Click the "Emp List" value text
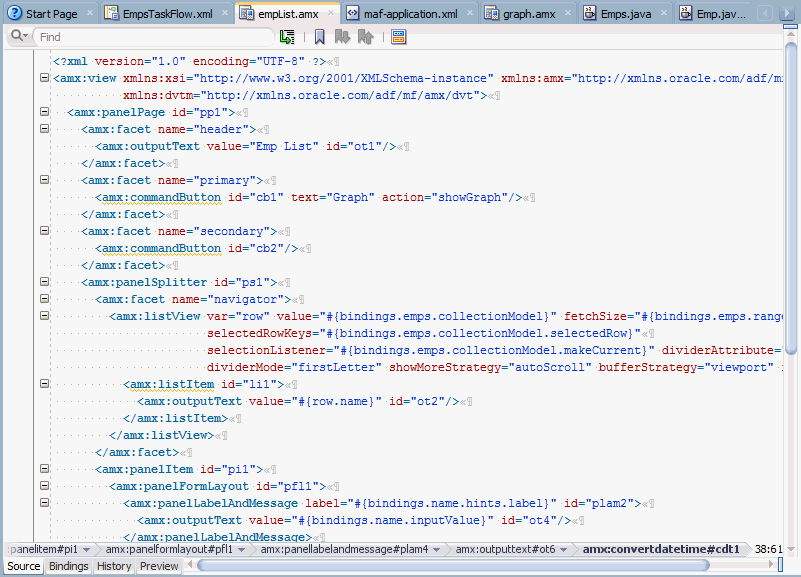 click(x=284, y=146)
